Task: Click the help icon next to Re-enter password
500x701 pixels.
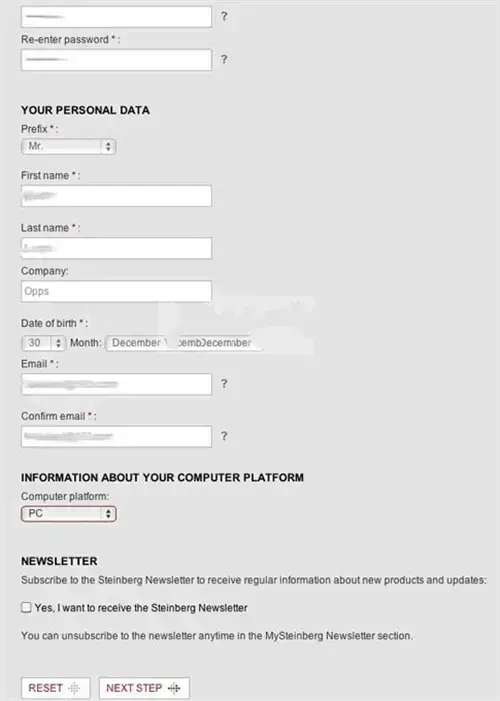Action: [x=224, y=59]
